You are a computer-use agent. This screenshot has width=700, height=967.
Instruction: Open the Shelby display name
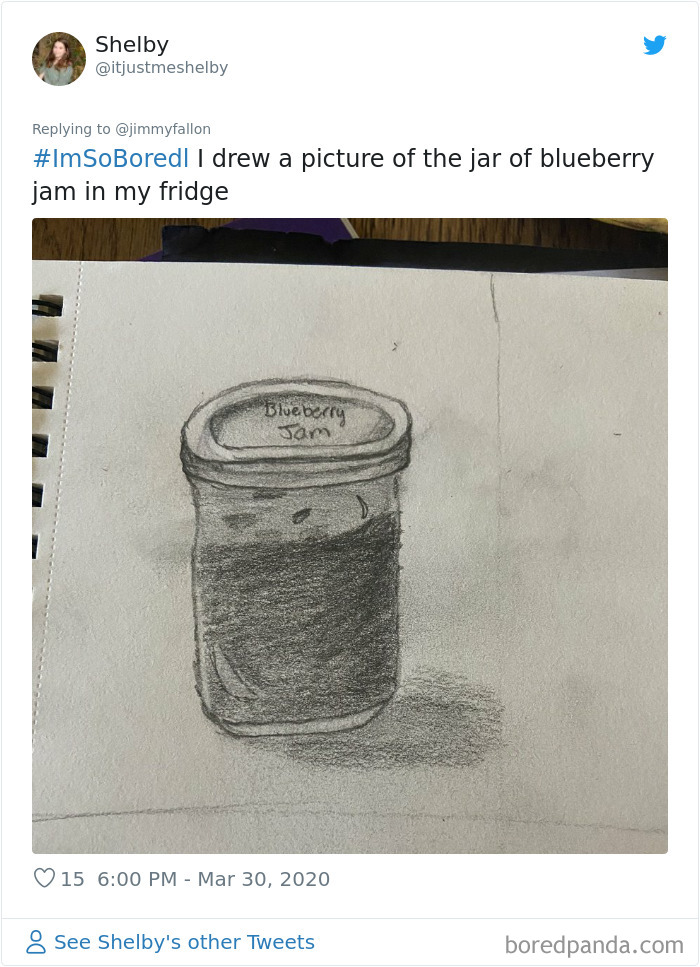point(132,44)
